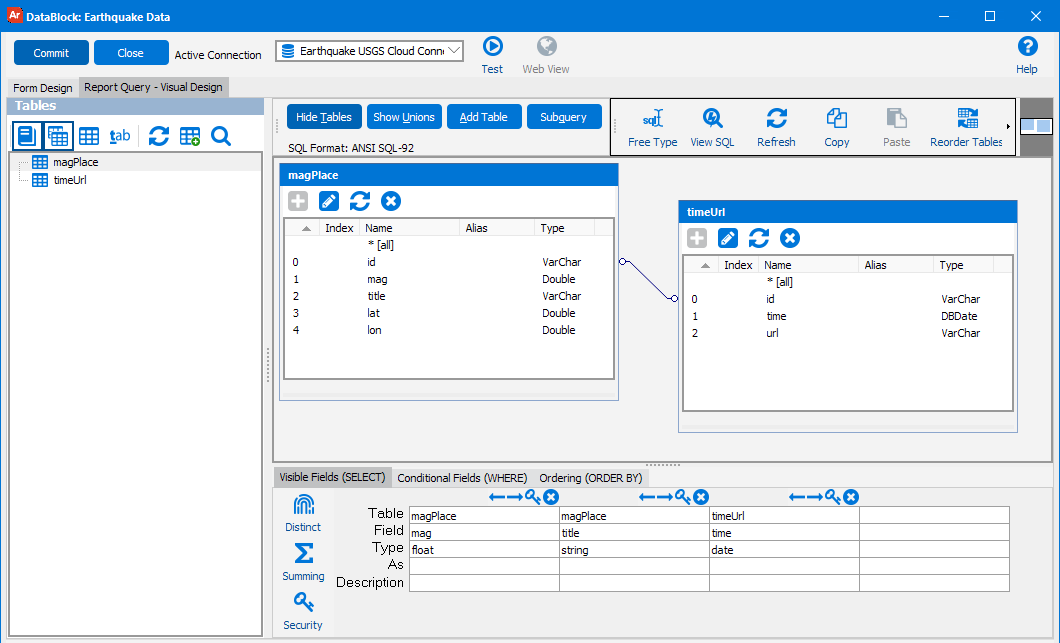This screenshot has width=1060, height=643.
Task: Select the * [all] row in timeUrl
Action: pyautogui.click(x=847, y=282)
